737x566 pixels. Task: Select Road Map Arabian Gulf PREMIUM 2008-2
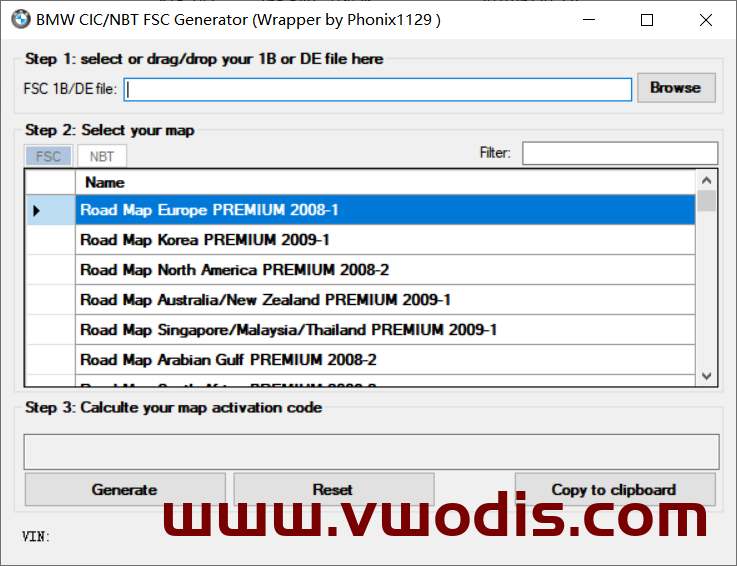pos(385,360)
